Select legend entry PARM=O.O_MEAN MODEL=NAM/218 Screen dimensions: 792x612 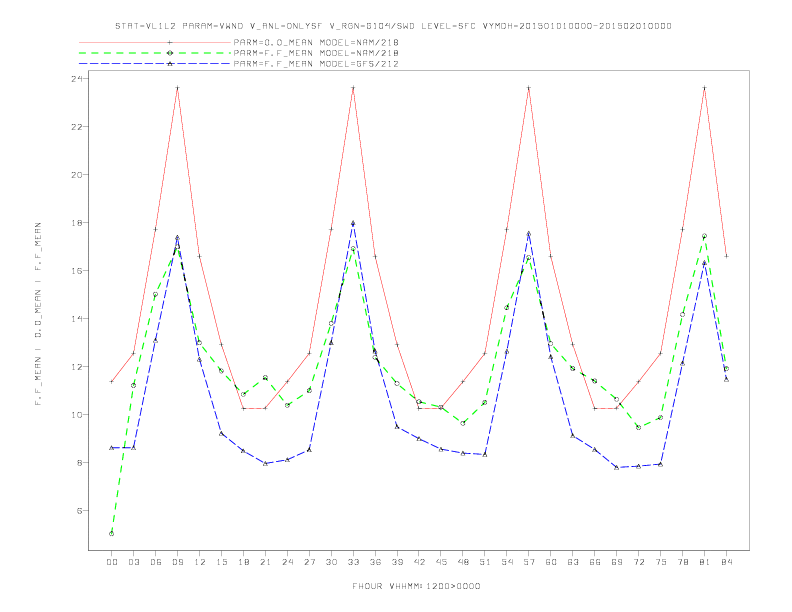(316, 42)
